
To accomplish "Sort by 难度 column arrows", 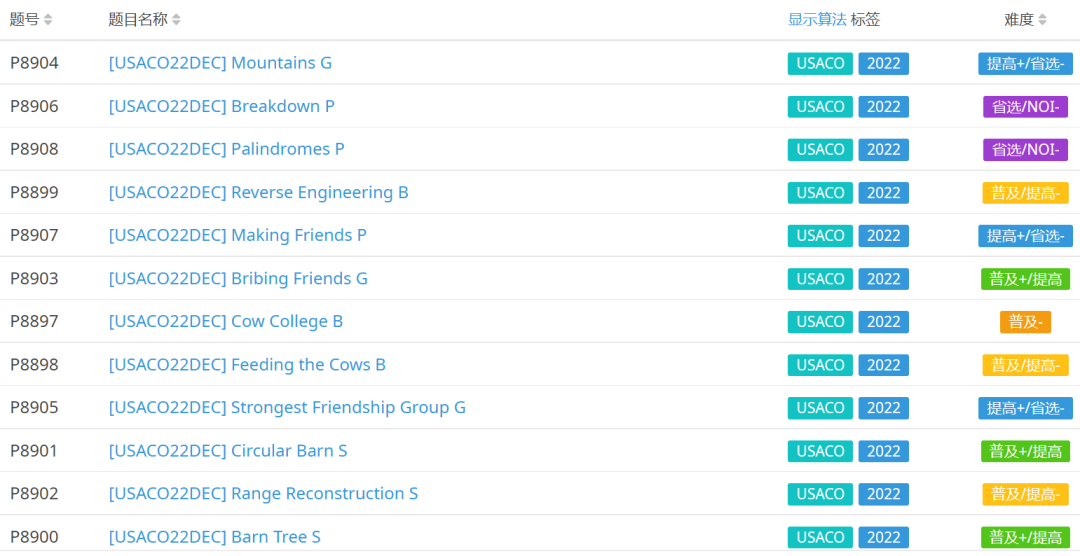I will (x=1042, y=20).
